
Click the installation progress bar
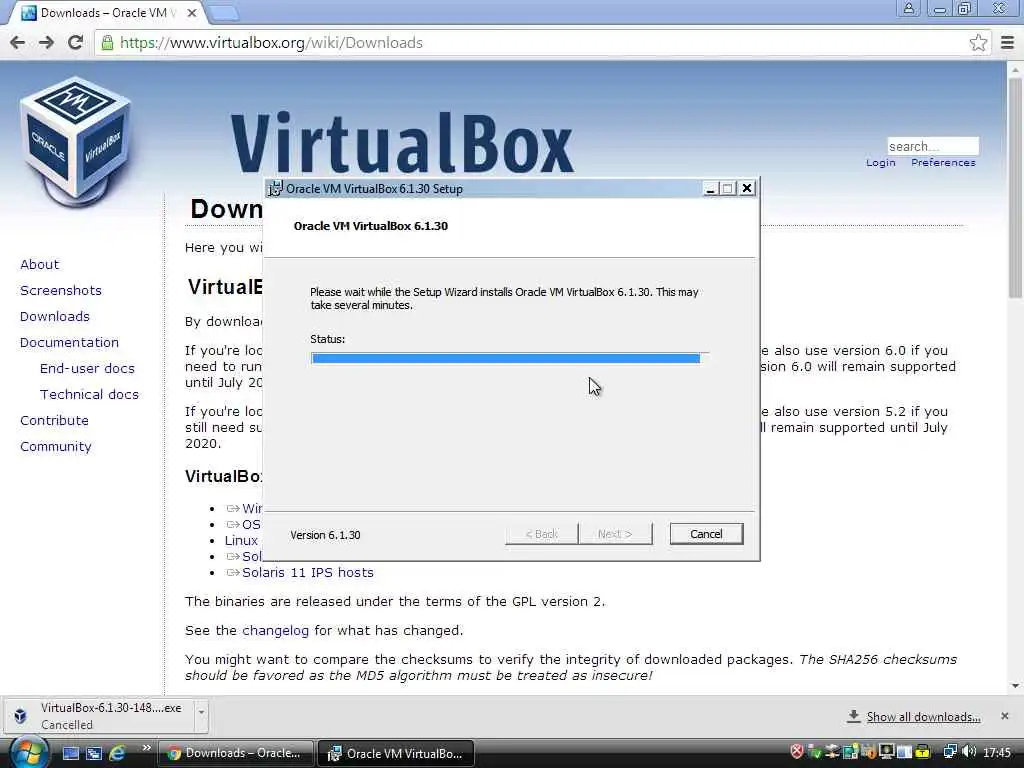pyautogui.click(x=509, y=358)
